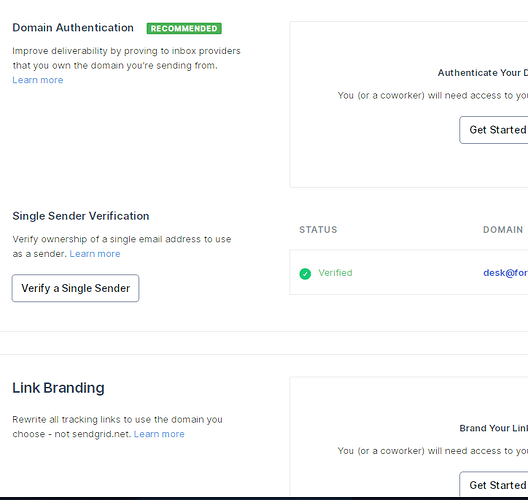This screenshot has width=528, height=500.
Task: Click the green Verified checkmark icon
Action: click(305, 273)
